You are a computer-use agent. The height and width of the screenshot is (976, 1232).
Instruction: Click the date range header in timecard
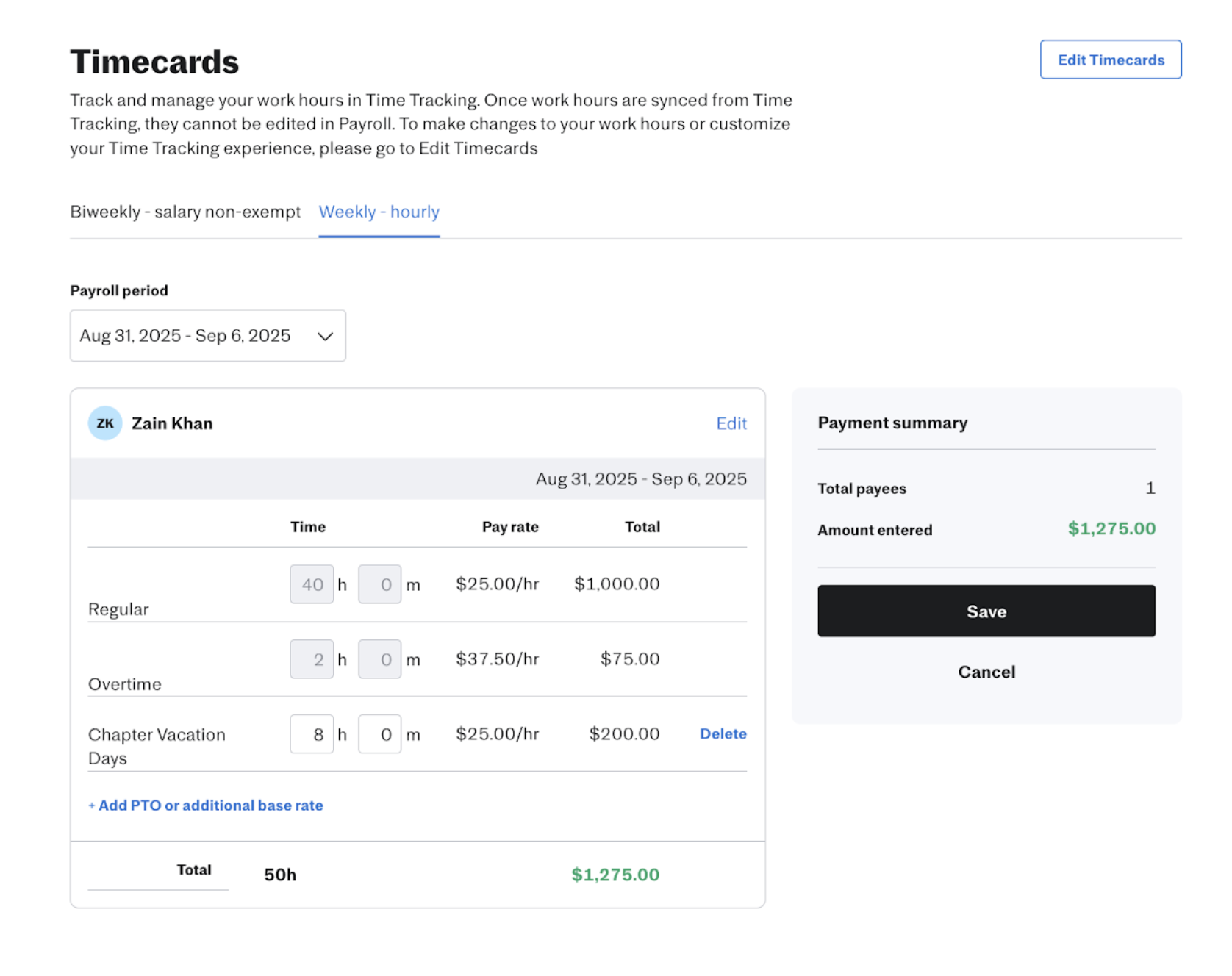point(640,479)
